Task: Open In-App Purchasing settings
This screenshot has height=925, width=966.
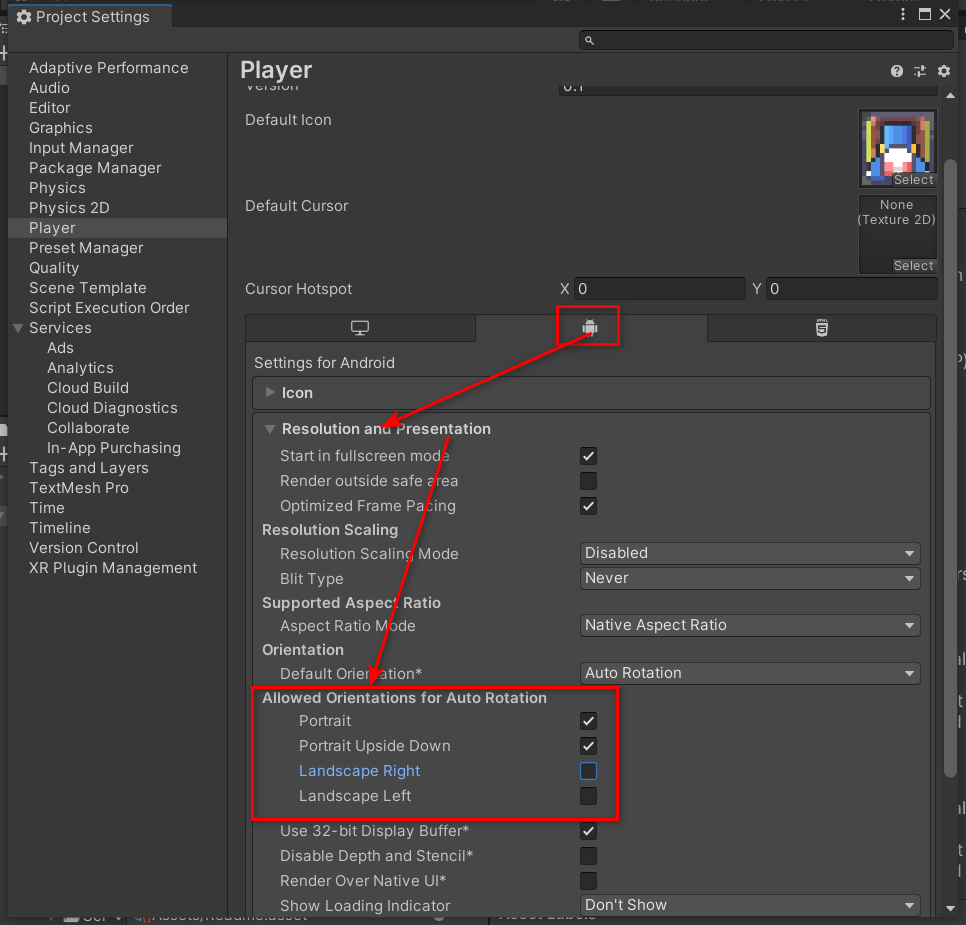Action: click(x=114, y=448)
